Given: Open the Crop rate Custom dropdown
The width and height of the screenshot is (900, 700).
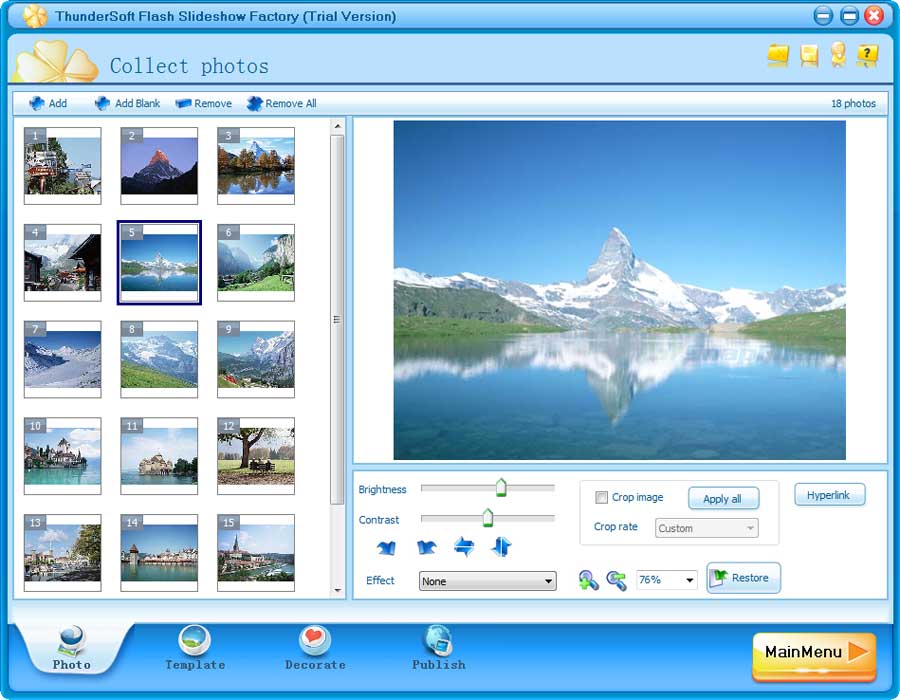Looking at the screenshot, I should (x=707, y=528).
